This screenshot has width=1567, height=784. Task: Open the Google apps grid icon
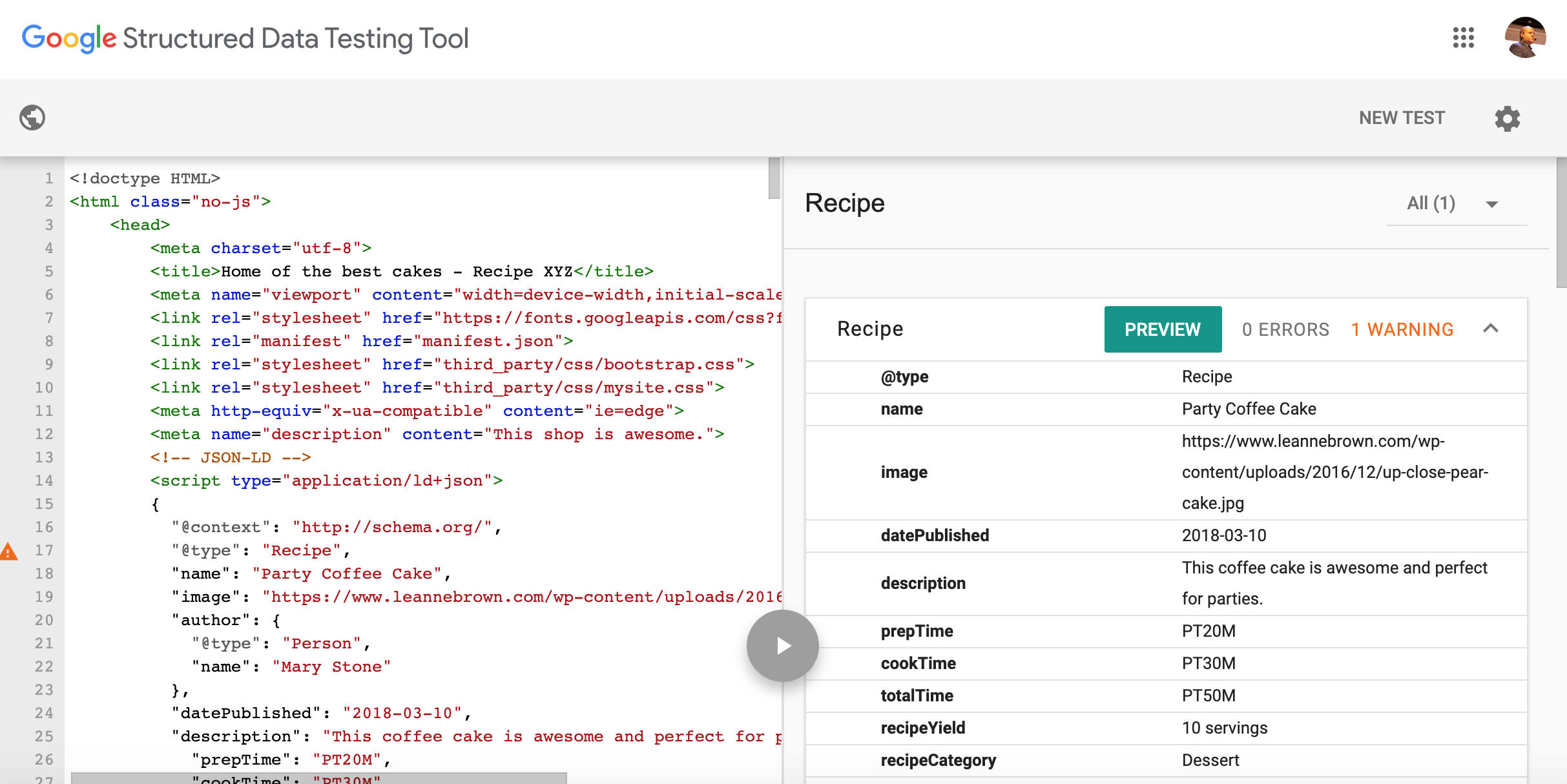coord(1463,37)
